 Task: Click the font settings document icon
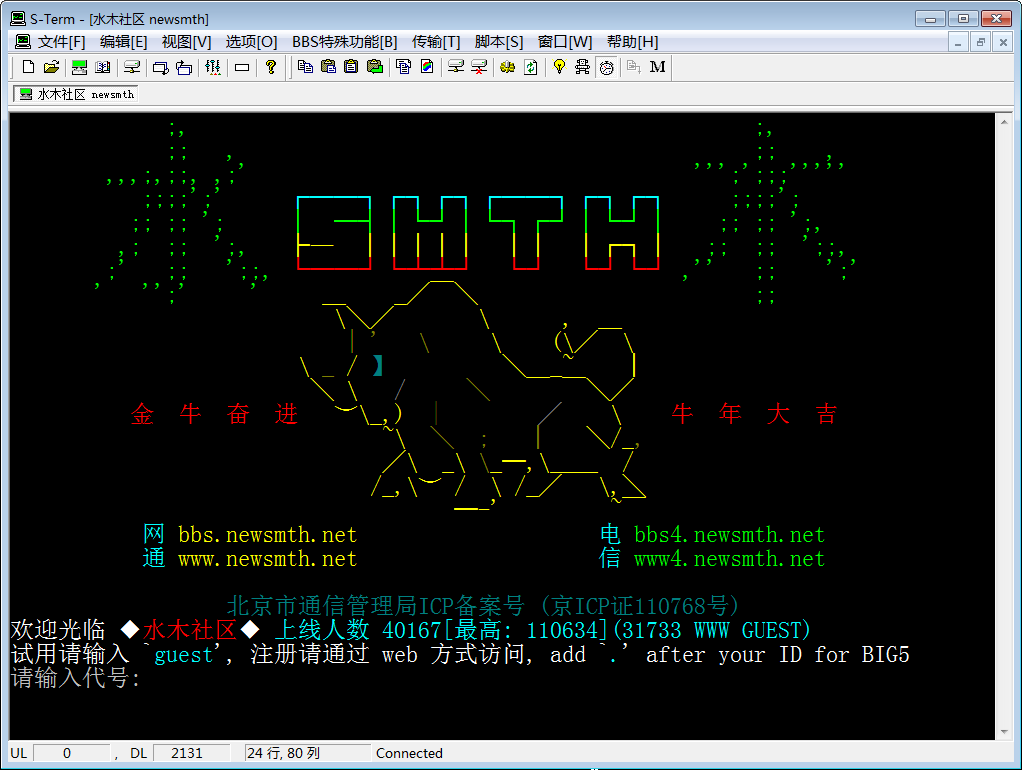click(403, 67)
